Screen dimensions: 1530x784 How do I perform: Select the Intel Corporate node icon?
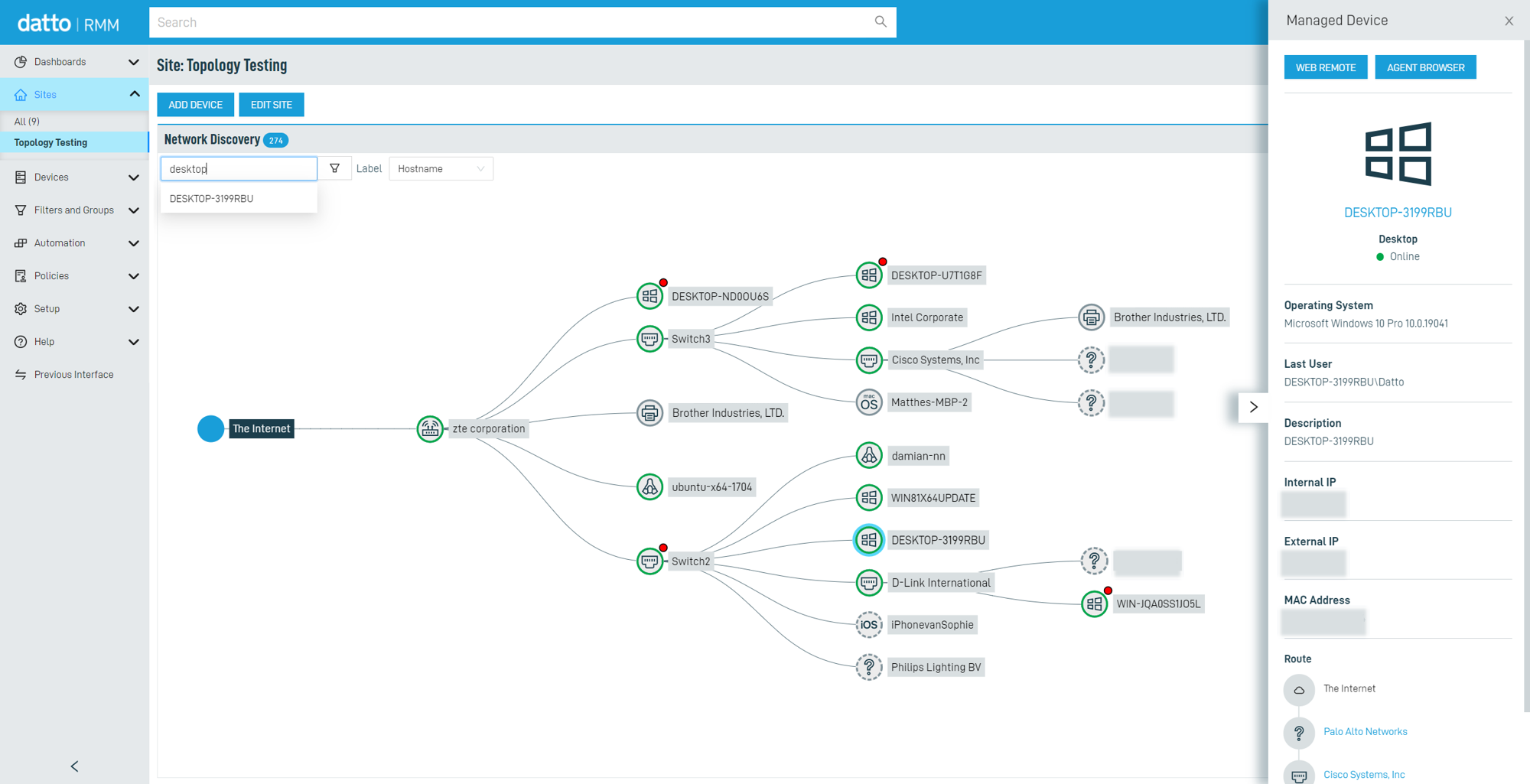[869, 317]
